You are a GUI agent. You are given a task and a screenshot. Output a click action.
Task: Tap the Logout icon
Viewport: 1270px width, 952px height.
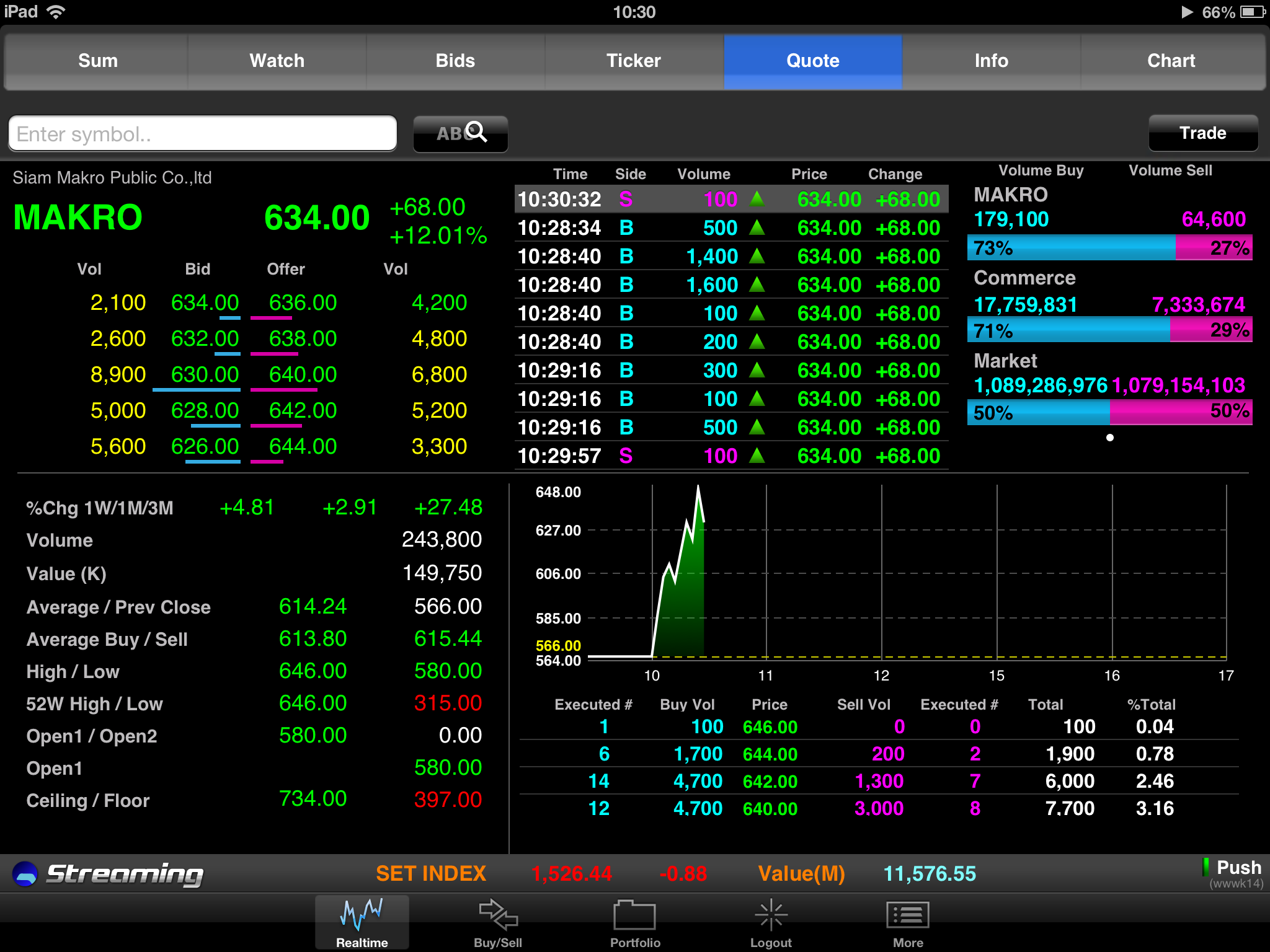pyautogui.click(x=771, y=922)
